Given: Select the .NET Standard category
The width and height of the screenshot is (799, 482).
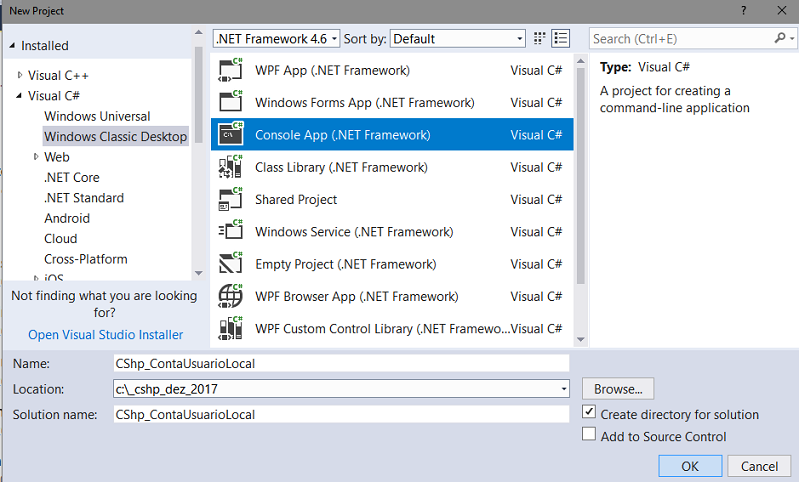Looking at the screenshot, I should 84,198.
